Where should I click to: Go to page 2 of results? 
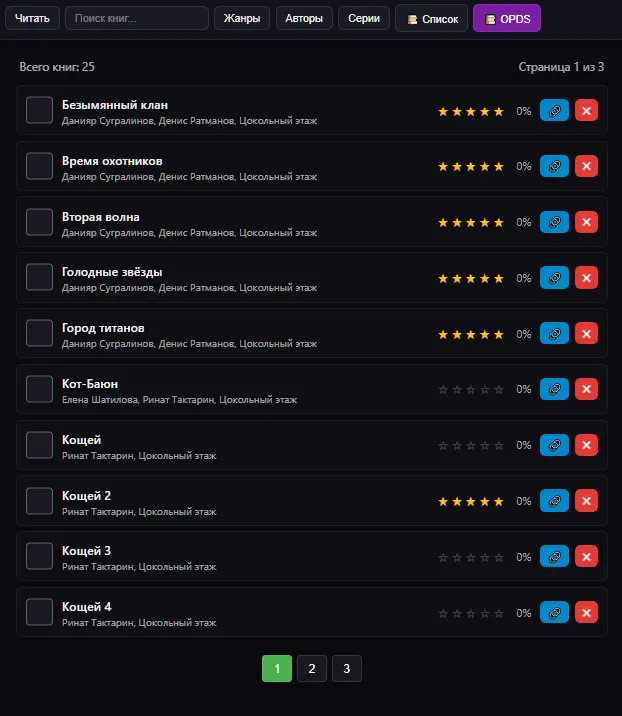[312, 669]
